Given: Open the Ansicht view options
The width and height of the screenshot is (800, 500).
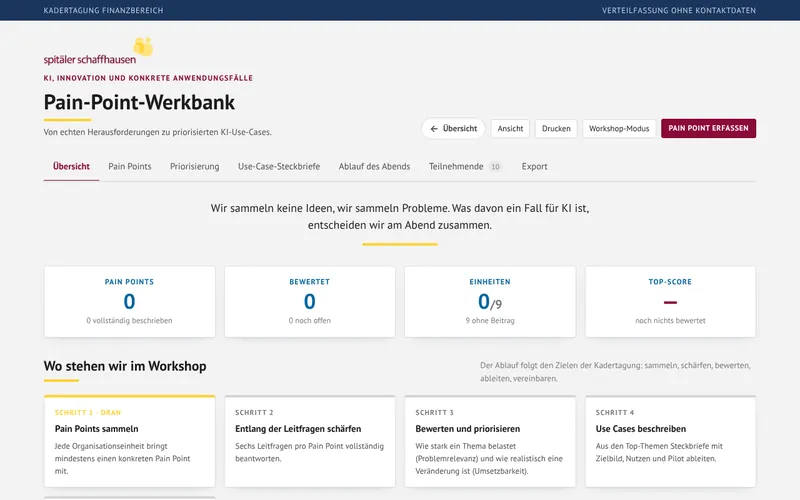Looking at the screenshot, I should [x=510, y=129].
